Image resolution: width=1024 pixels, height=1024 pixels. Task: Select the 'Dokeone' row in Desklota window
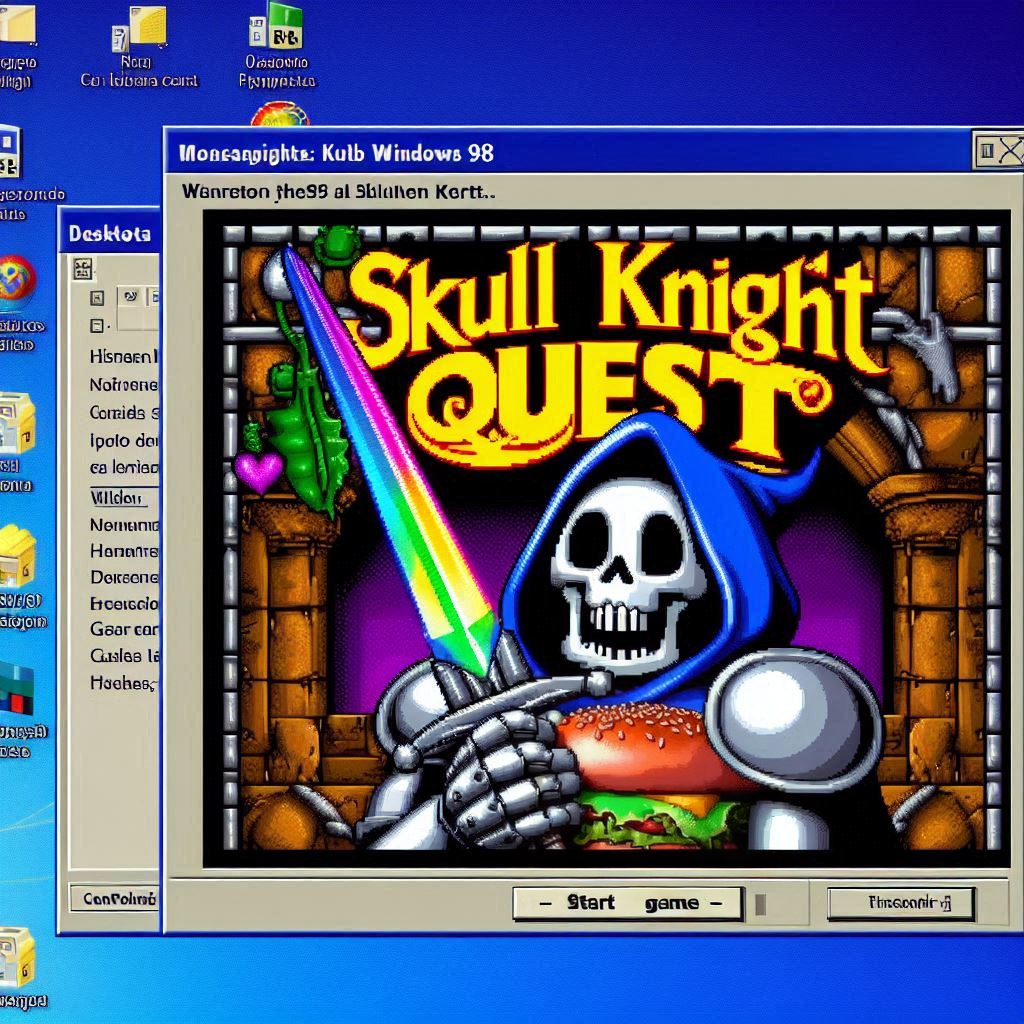[x=123, y=577]
